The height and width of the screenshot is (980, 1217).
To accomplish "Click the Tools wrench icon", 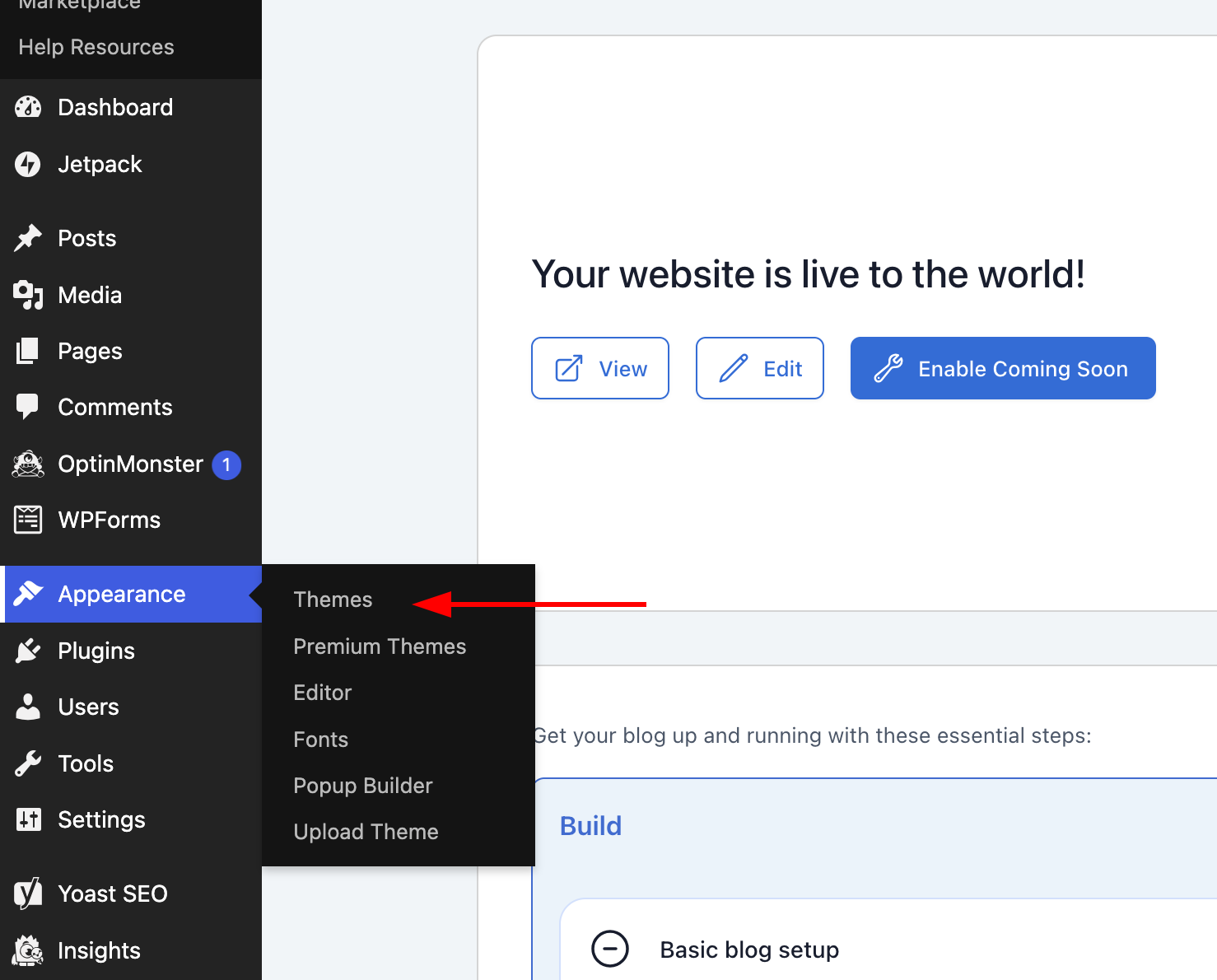I will (28, 763).
